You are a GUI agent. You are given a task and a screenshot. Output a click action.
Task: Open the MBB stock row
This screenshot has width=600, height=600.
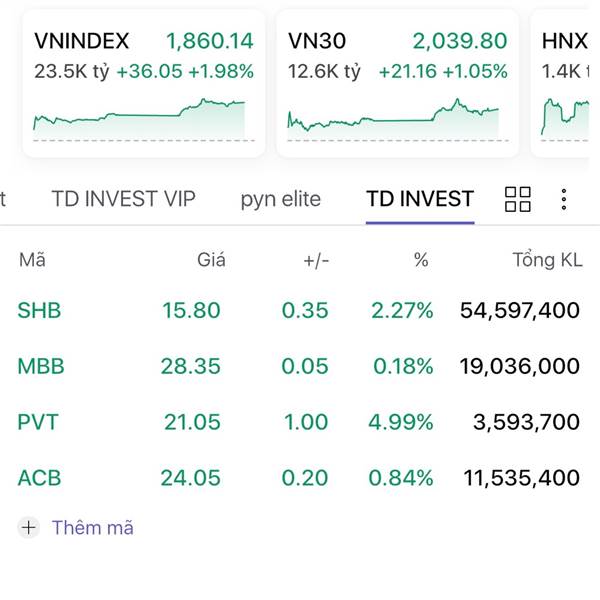[x=298, y=367]
